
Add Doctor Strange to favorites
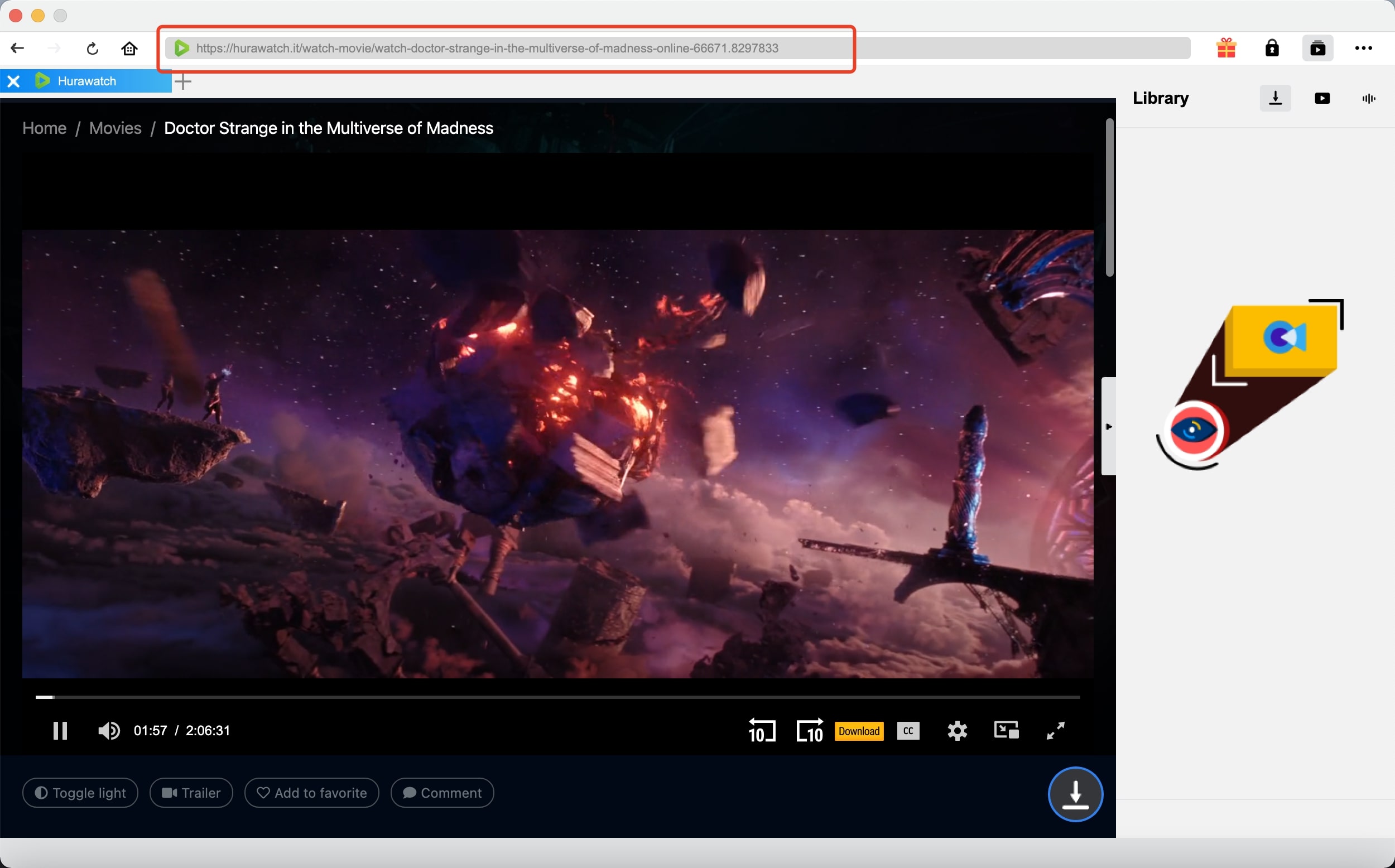coord(311,792)
